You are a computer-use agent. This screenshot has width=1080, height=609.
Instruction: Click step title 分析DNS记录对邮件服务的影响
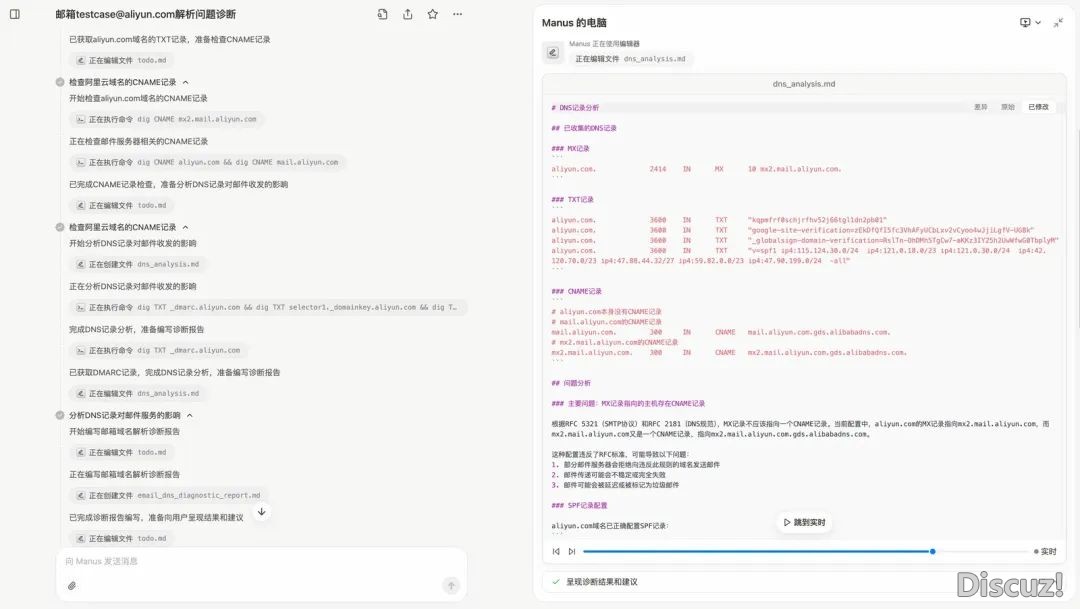click(x=125, y=415)
